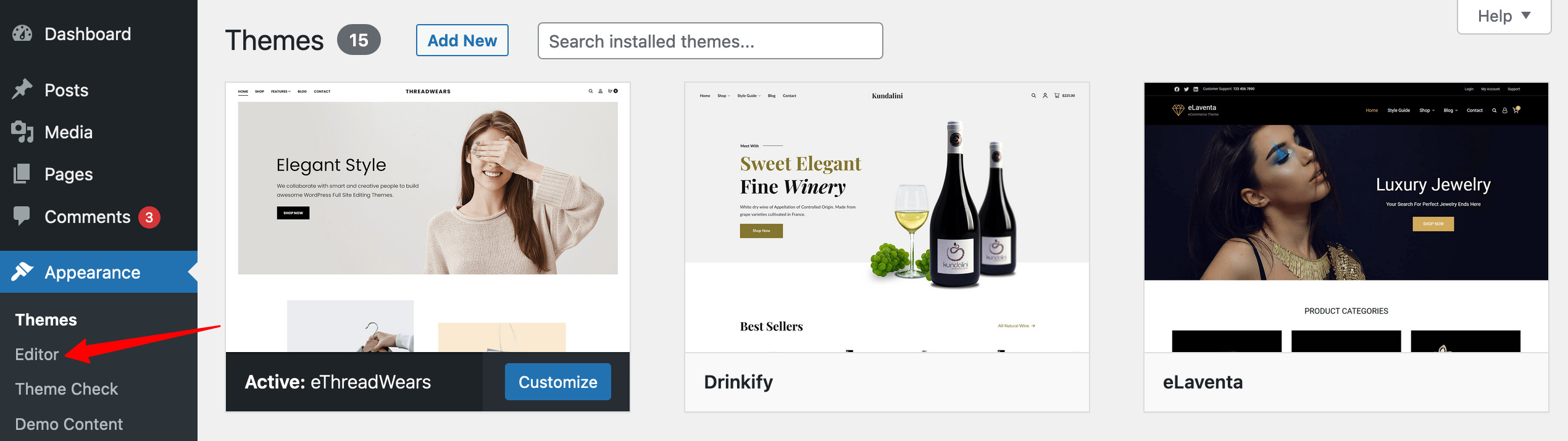This screenshot has width=1568, height=441.
Task: Expand the Style Guide dropdown in Kundalini preview
Action: coord(747,96)
